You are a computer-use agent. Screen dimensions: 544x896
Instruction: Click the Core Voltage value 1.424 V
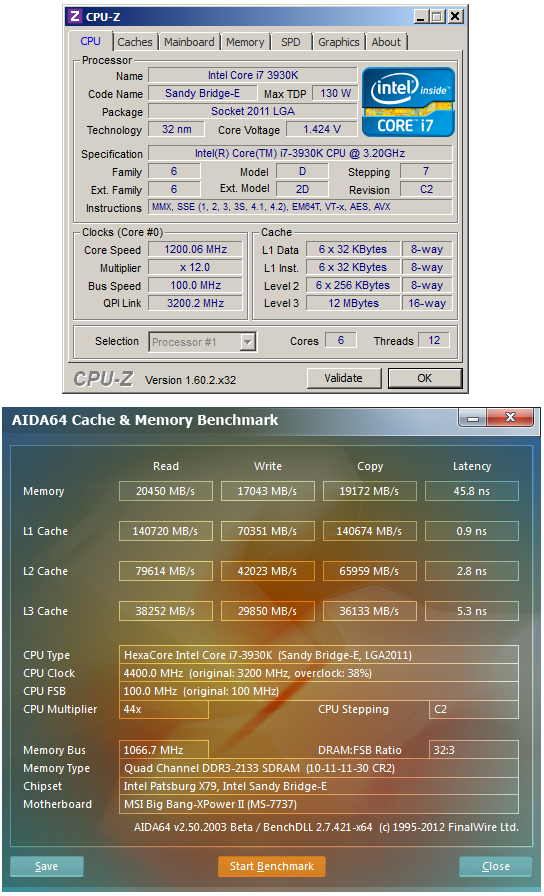coord(322,129)
